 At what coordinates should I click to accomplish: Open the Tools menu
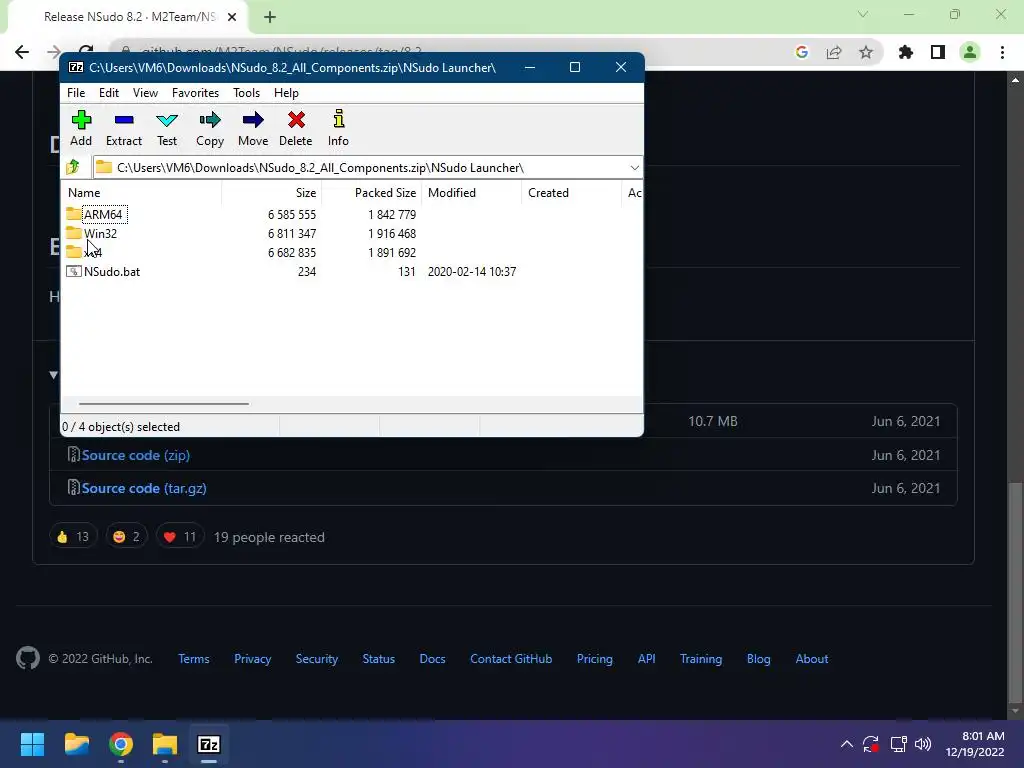(246, 93)
